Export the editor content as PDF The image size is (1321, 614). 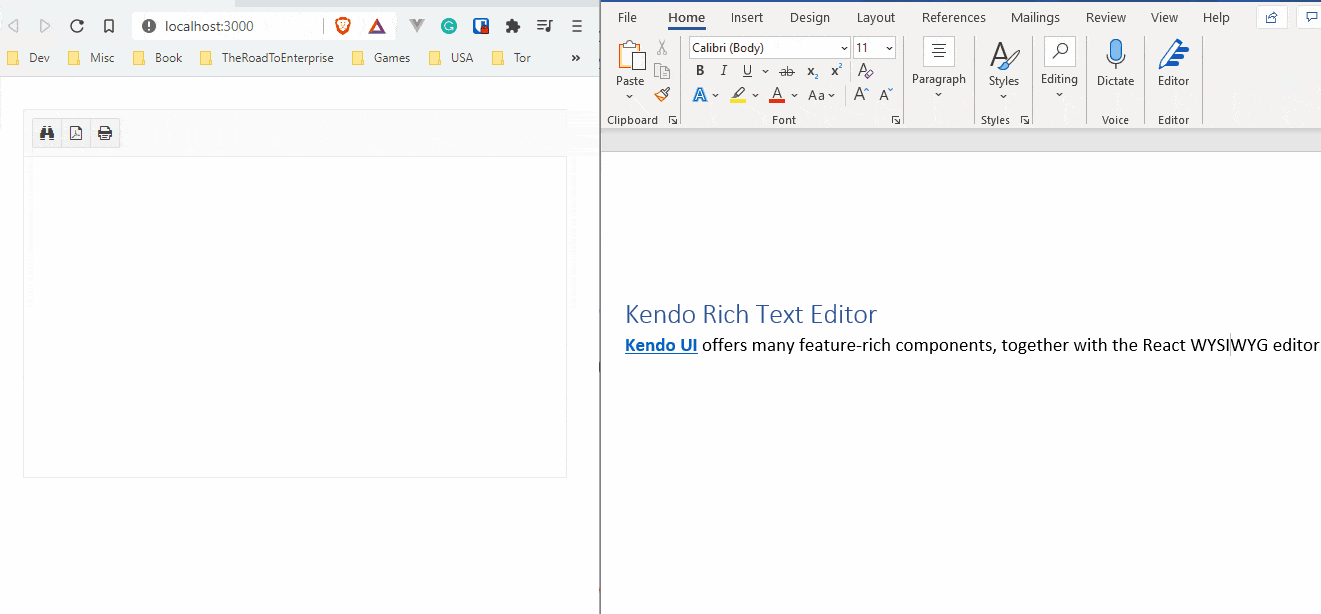point(75,132)
